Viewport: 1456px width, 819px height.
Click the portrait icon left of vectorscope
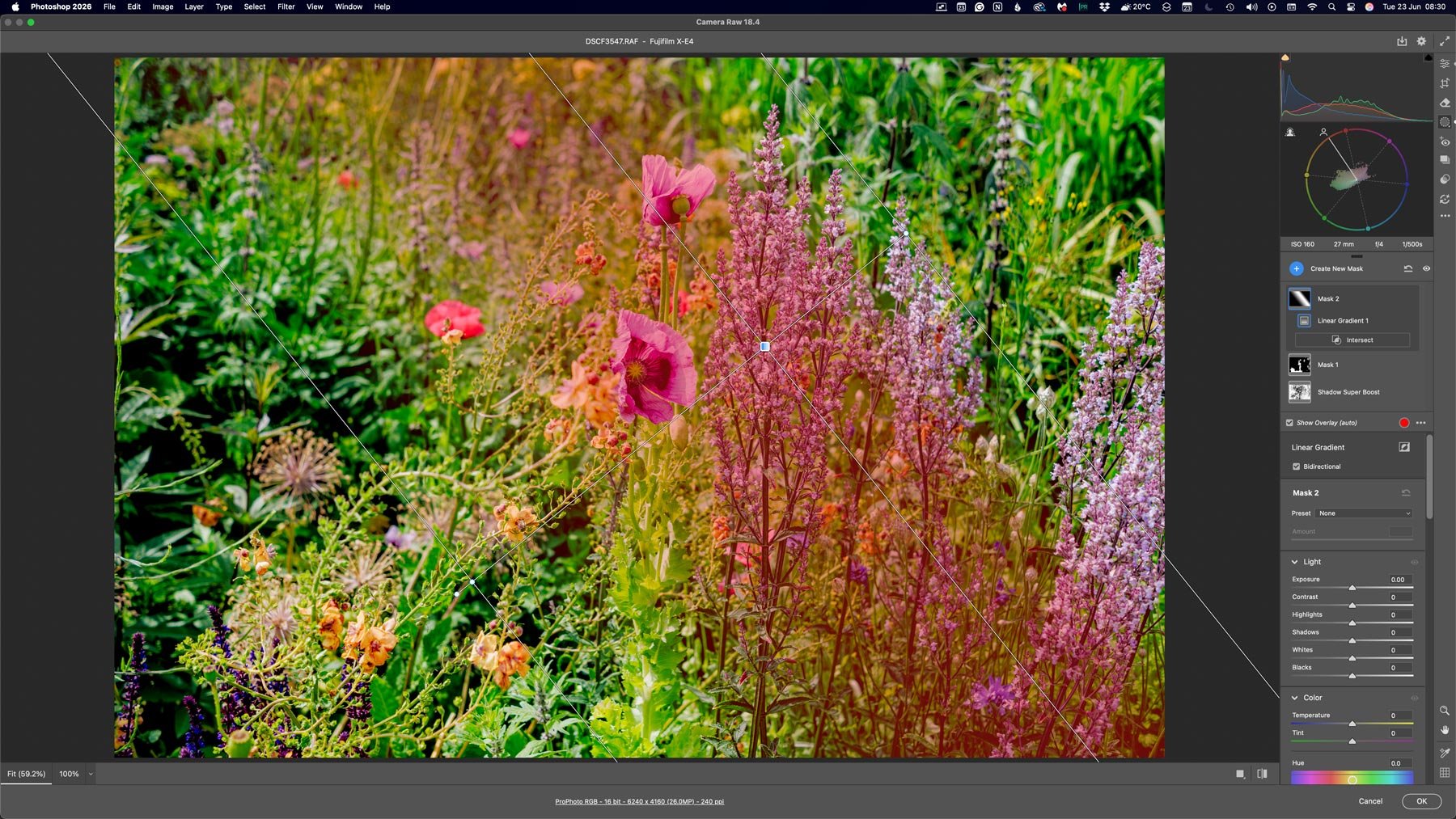pos(1290,133)
